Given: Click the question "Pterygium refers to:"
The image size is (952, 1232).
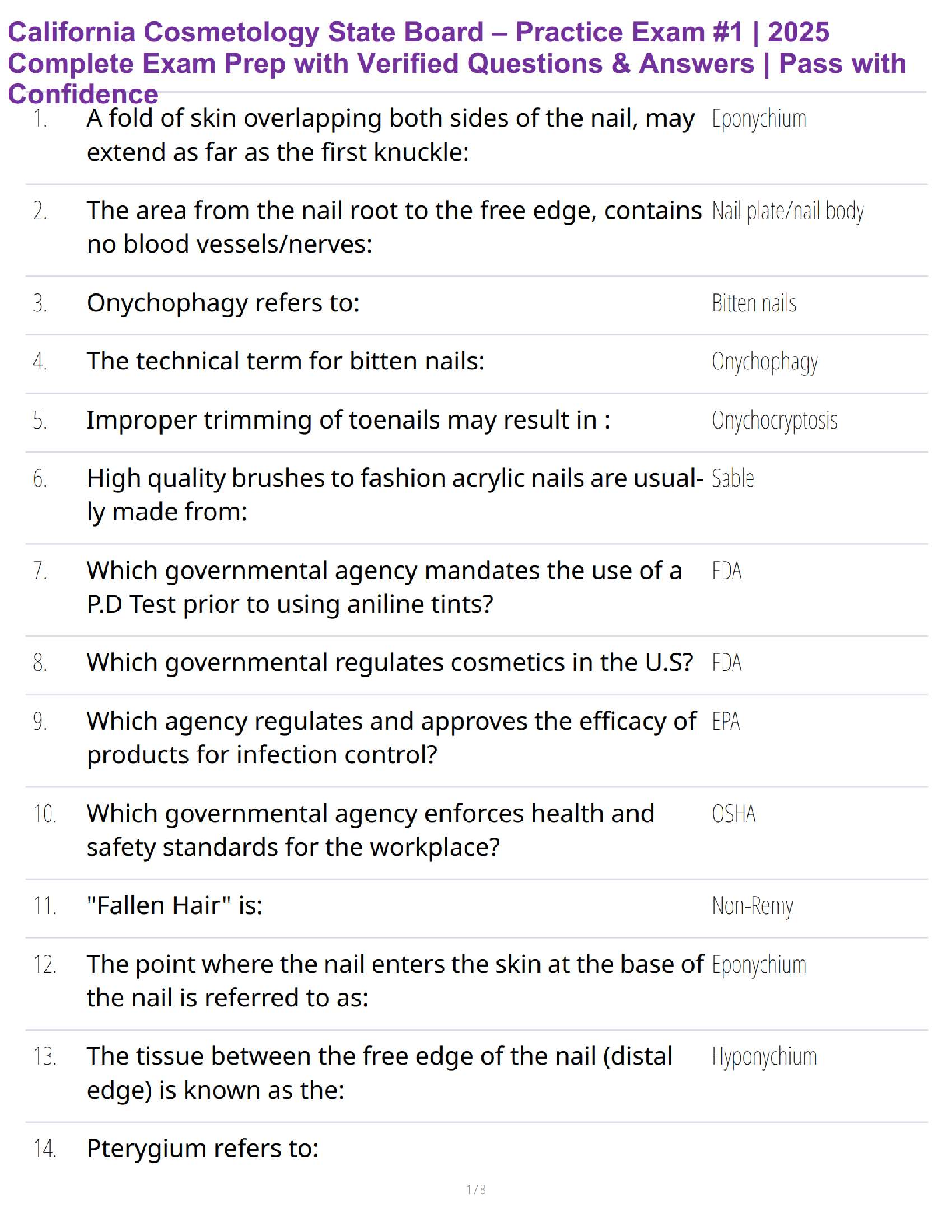Looking at the screenshot, I should (x=203, y=1149).
